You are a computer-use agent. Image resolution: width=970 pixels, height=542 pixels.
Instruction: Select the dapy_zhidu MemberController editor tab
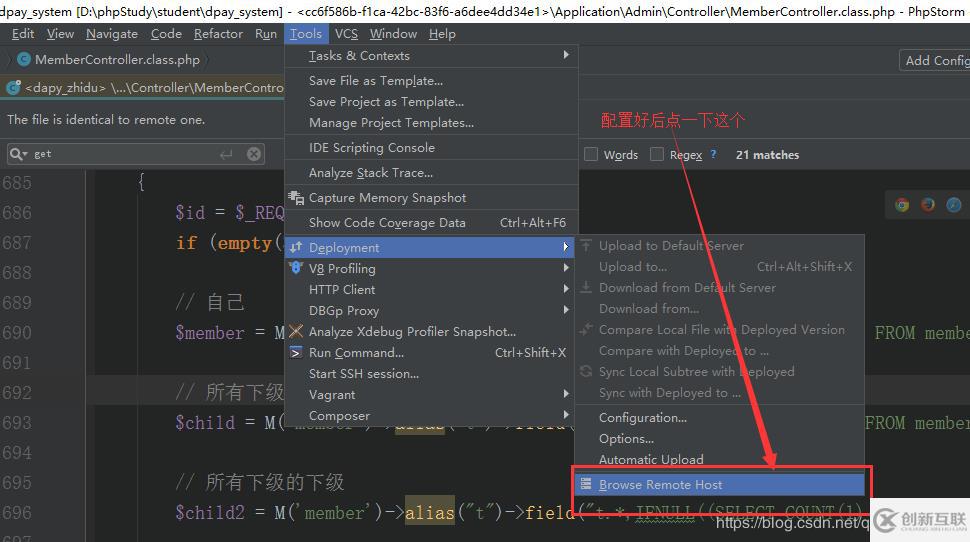pyautogui.click(x=144, y=88)
